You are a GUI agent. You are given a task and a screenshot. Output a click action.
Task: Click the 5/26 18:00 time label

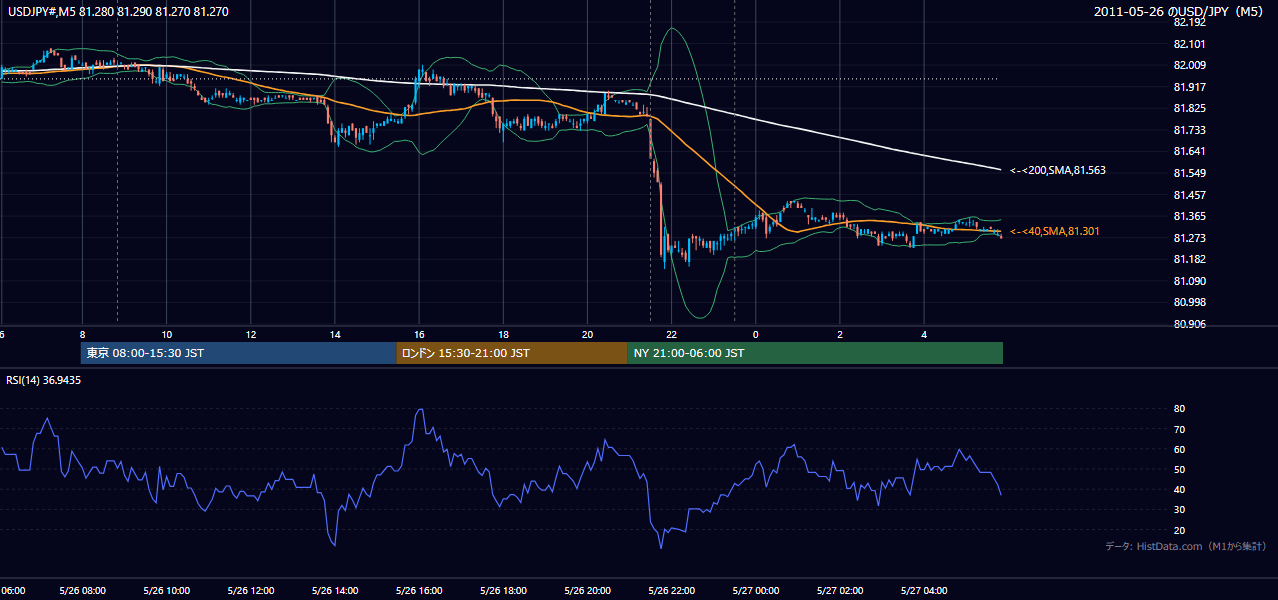point(503,590)
